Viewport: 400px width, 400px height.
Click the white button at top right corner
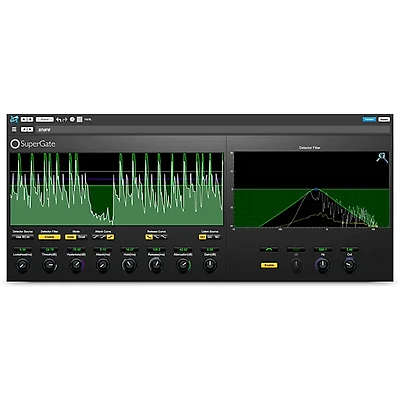point(384,119)
